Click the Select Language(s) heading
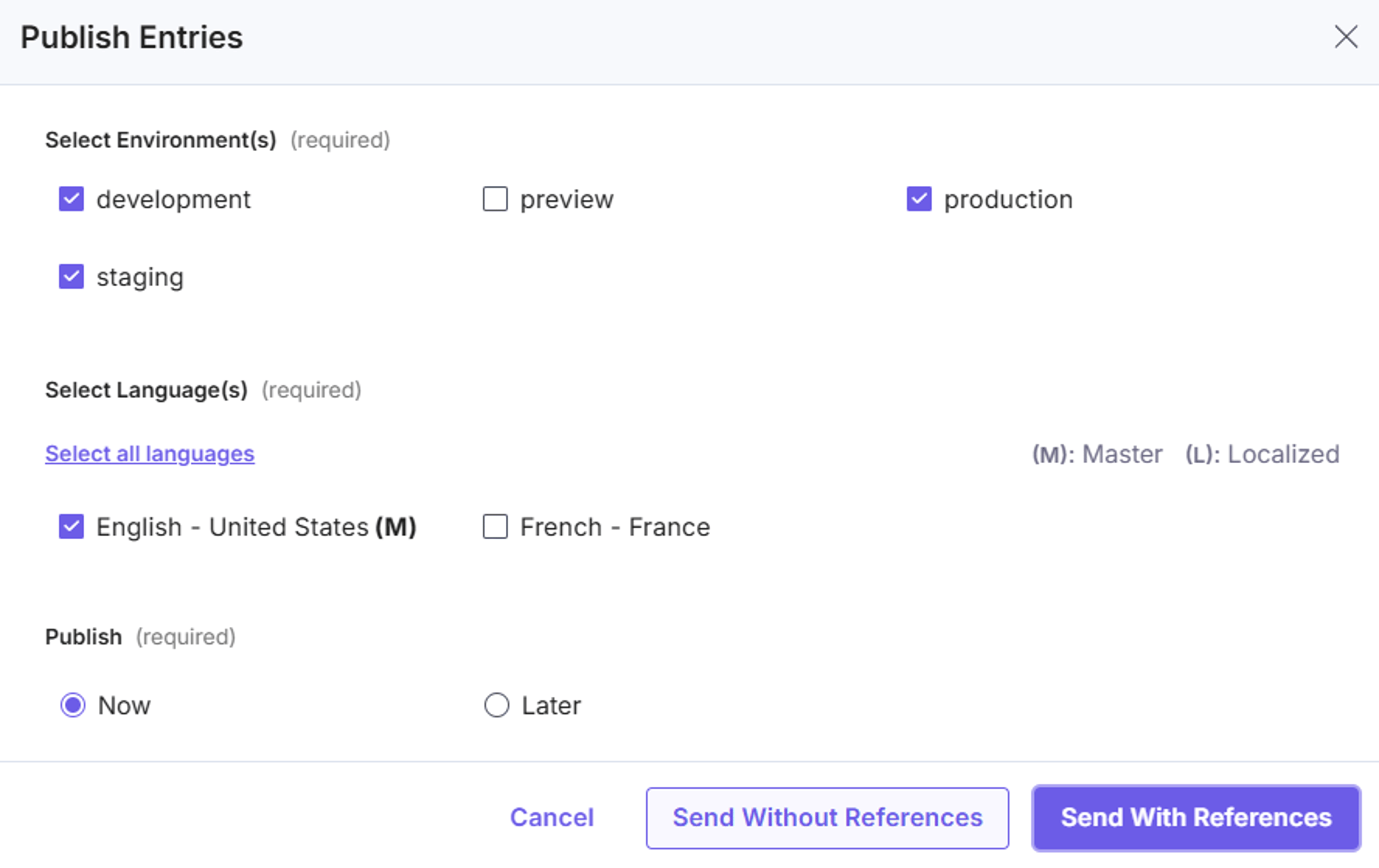This screenshot has width=1379, height=868. click(x=147, y=390)
